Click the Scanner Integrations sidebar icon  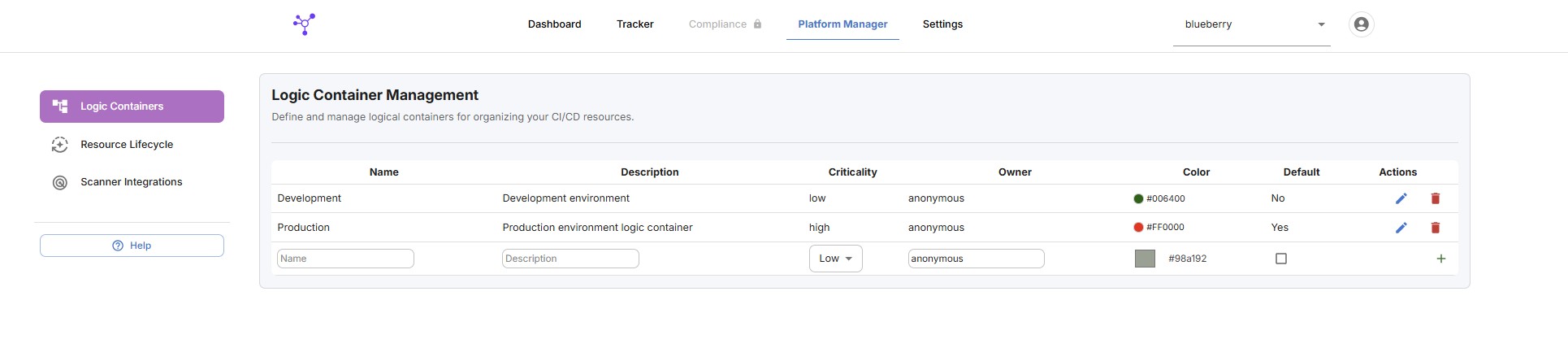(x=60, y=183)
